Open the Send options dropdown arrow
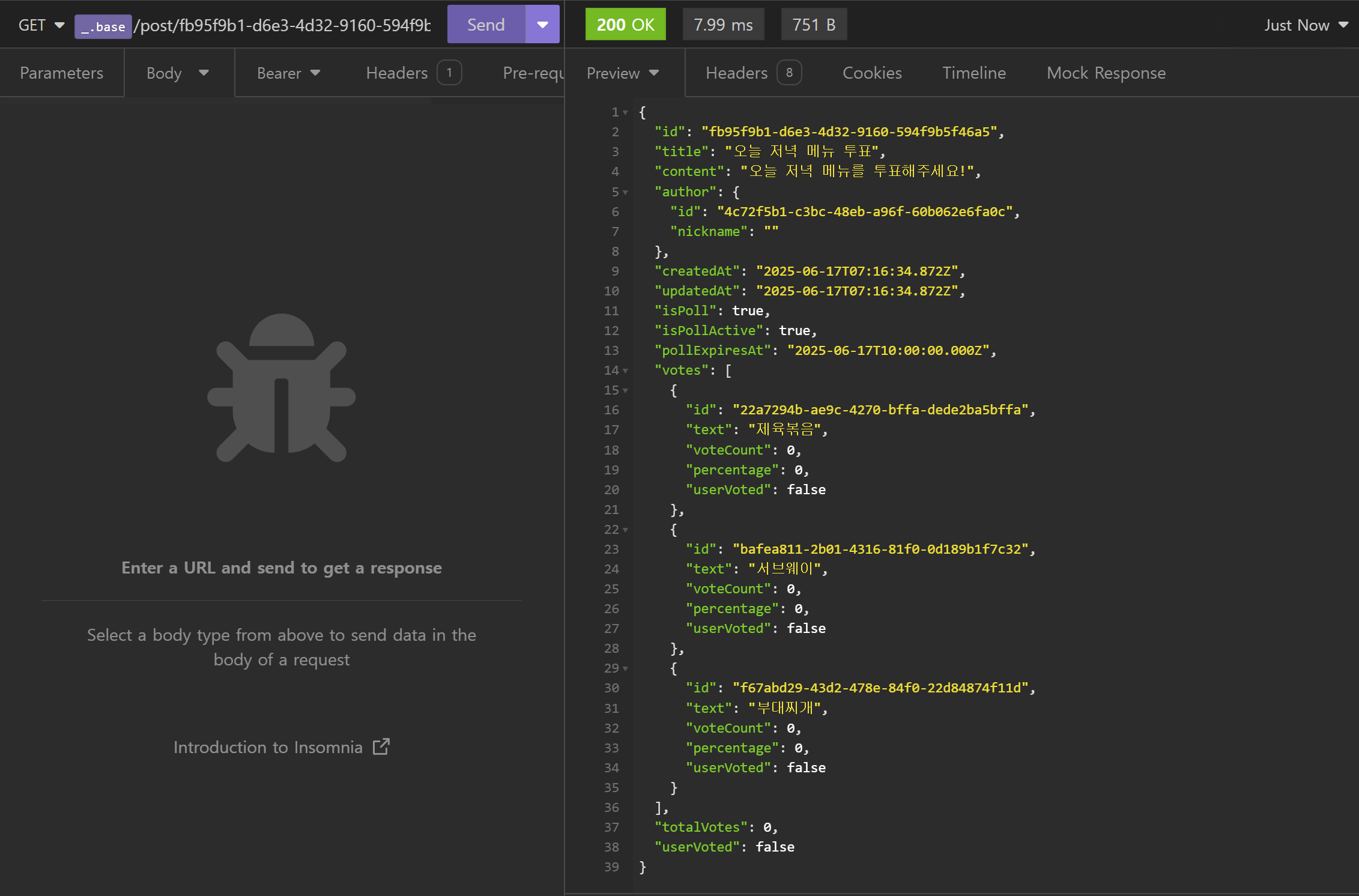This screenshot has height=896, width=1359. [542, 25]
